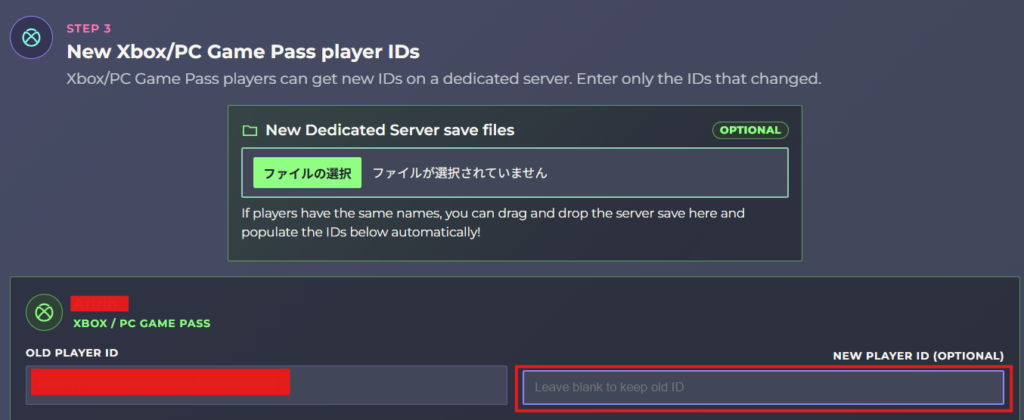Click the Xbox icon beside Step 3
The image size is (1024, 420).
coord(31,37)
